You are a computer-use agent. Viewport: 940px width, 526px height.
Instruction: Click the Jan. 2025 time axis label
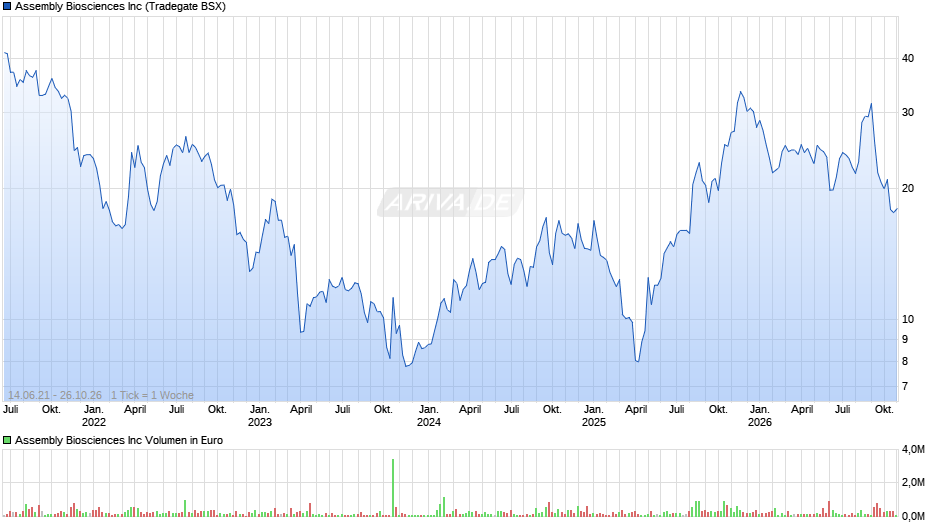click(593, 416)
